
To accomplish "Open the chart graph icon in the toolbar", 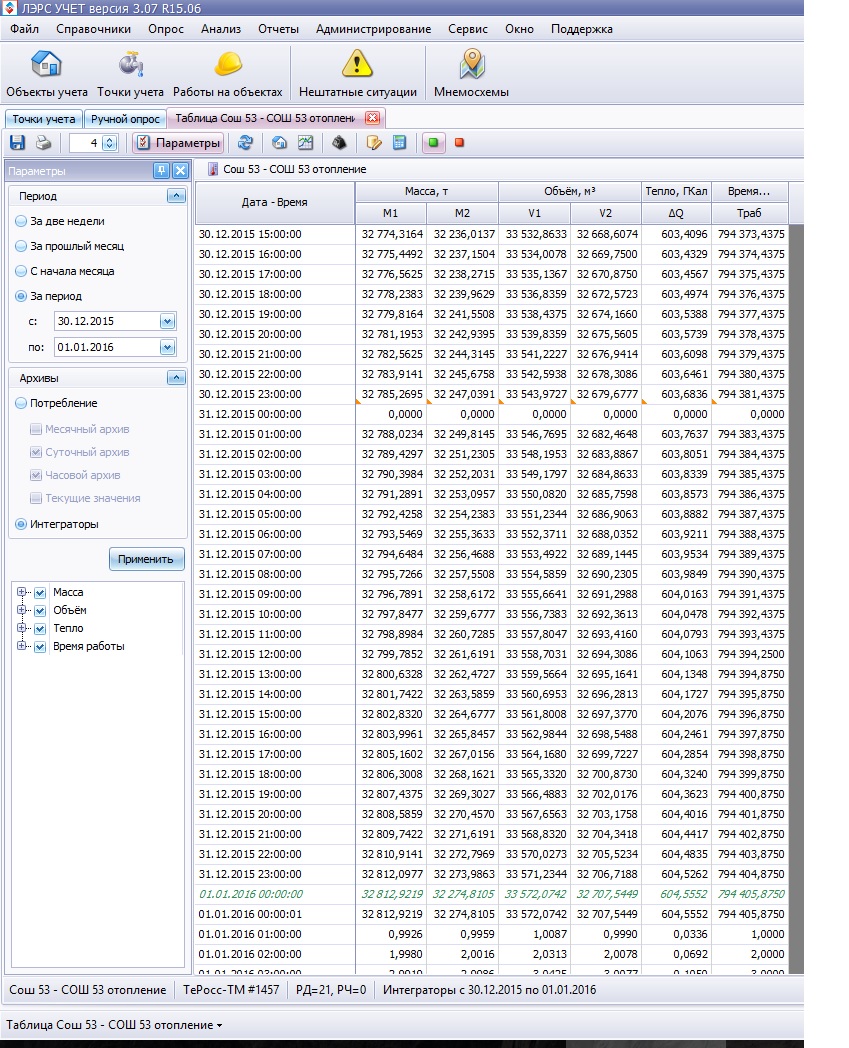I will 306,142.
